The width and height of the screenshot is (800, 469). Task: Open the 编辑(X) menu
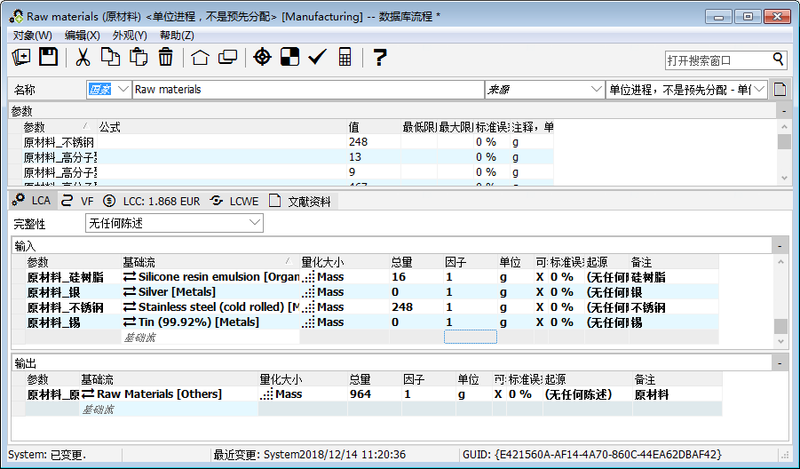[81, 35]
